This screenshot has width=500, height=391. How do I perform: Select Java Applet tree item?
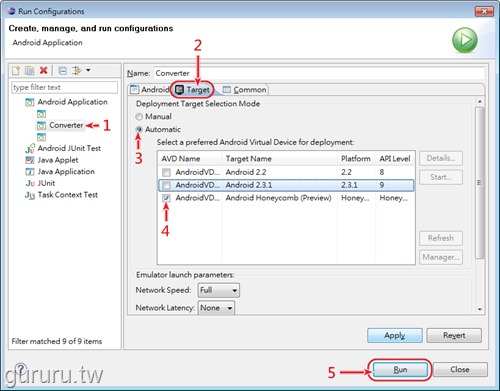(58, 160)
